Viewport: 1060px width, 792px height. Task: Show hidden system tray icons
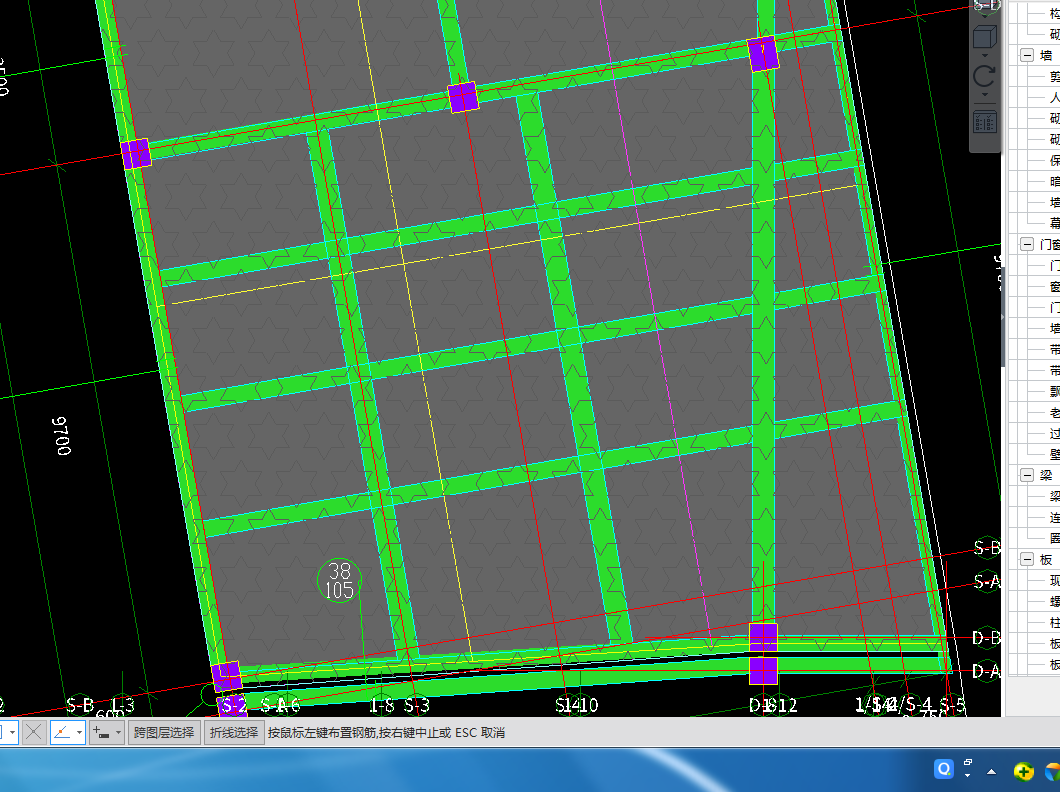tap(992, 771)
